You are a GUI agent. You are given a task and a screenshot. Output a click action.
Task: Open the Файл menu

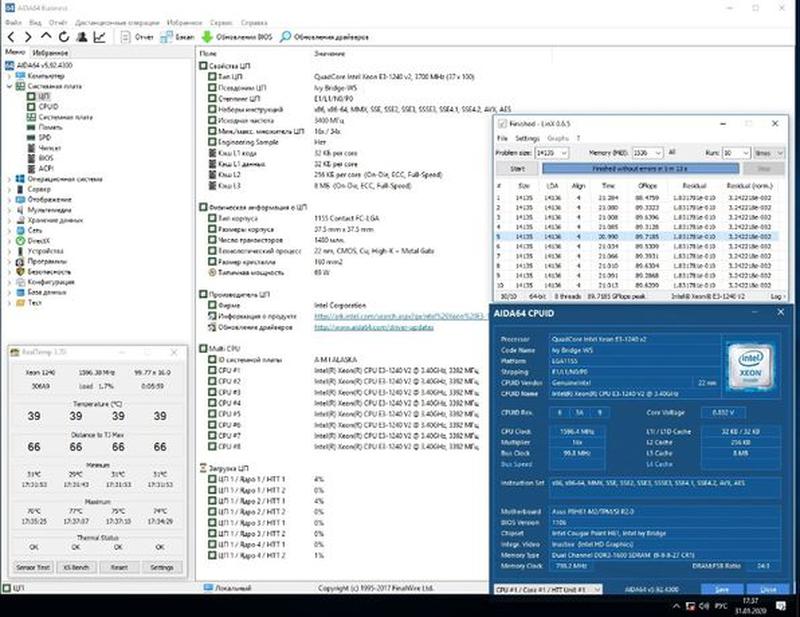13,22
